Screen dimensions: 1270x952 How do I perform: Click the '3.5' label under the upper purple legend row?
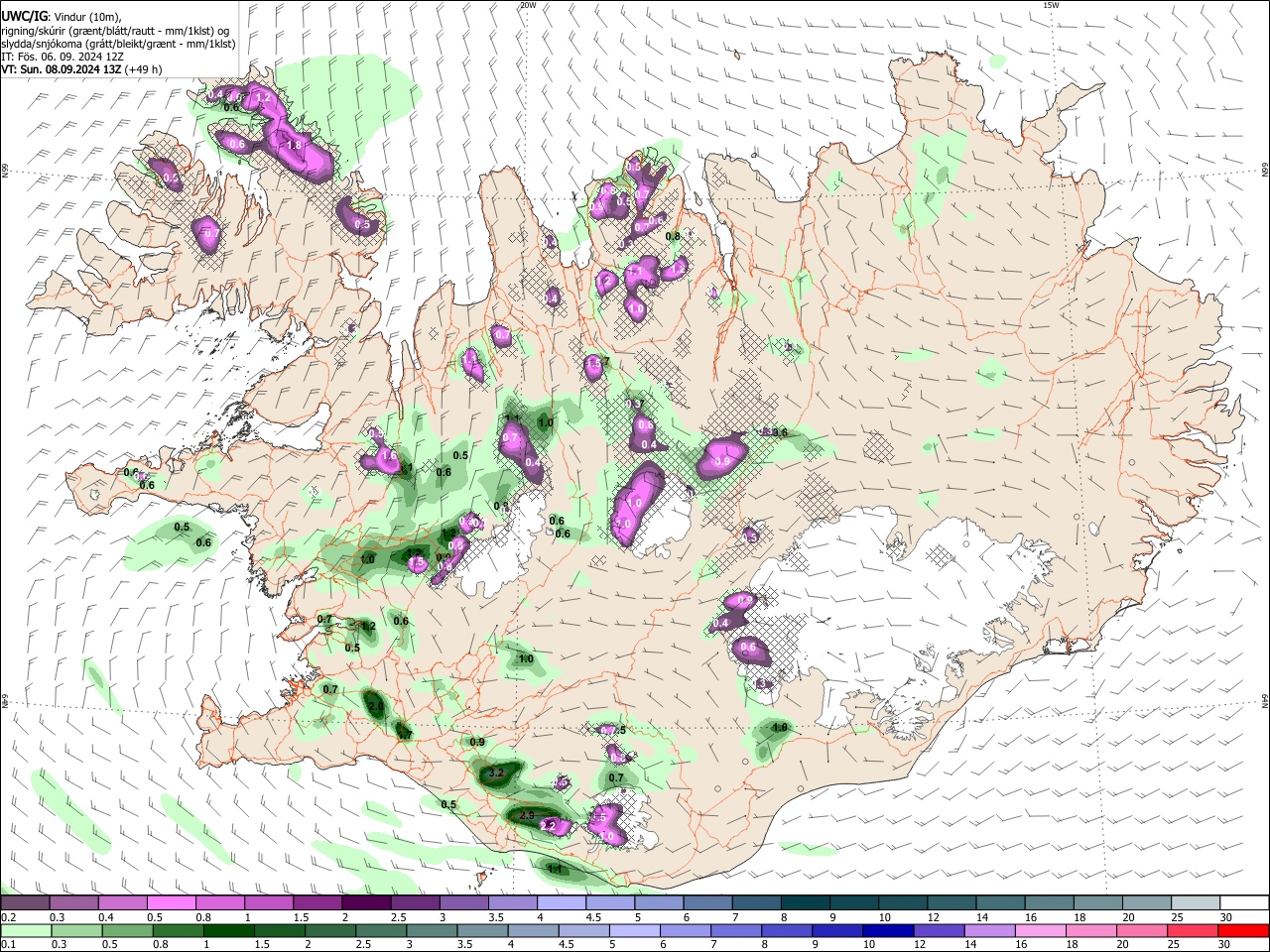[x=494, y=917]
